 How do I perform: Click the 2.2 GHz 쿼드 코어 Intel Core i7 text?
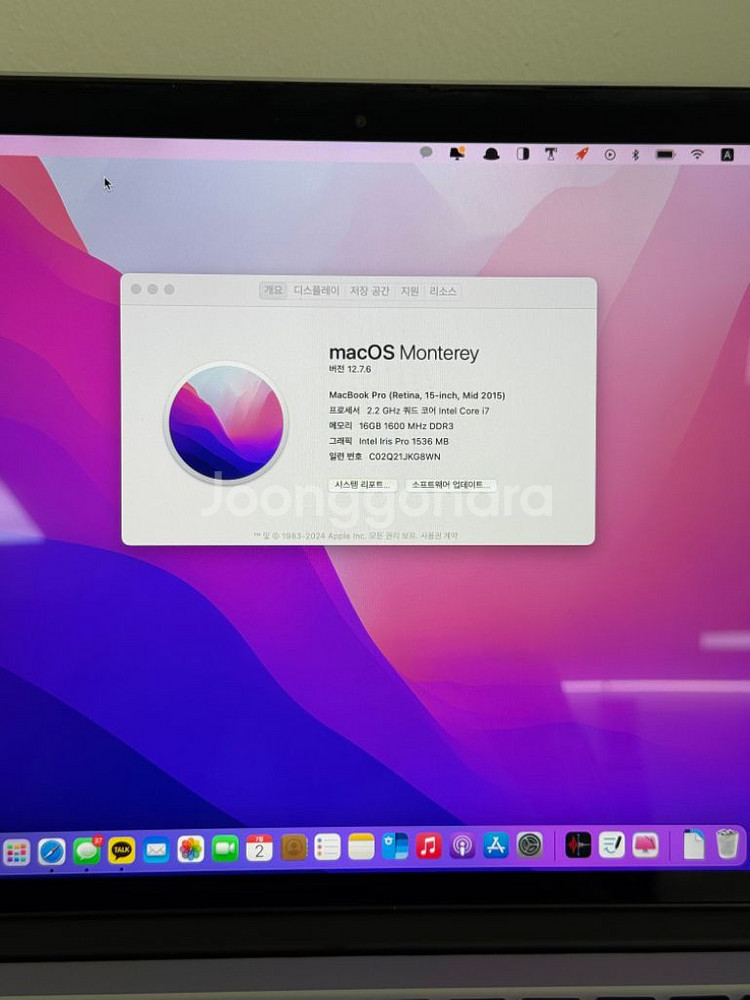pyautogui.click(x=428, y=411)
